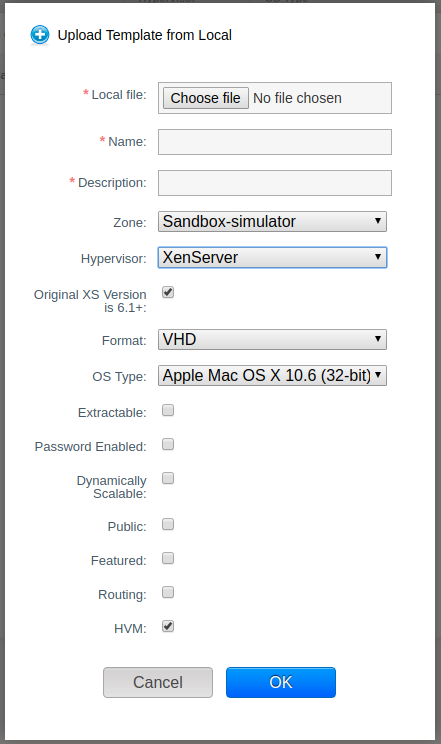Focus the Description input field
Viewport: 441px width, 744px height.
275,183
